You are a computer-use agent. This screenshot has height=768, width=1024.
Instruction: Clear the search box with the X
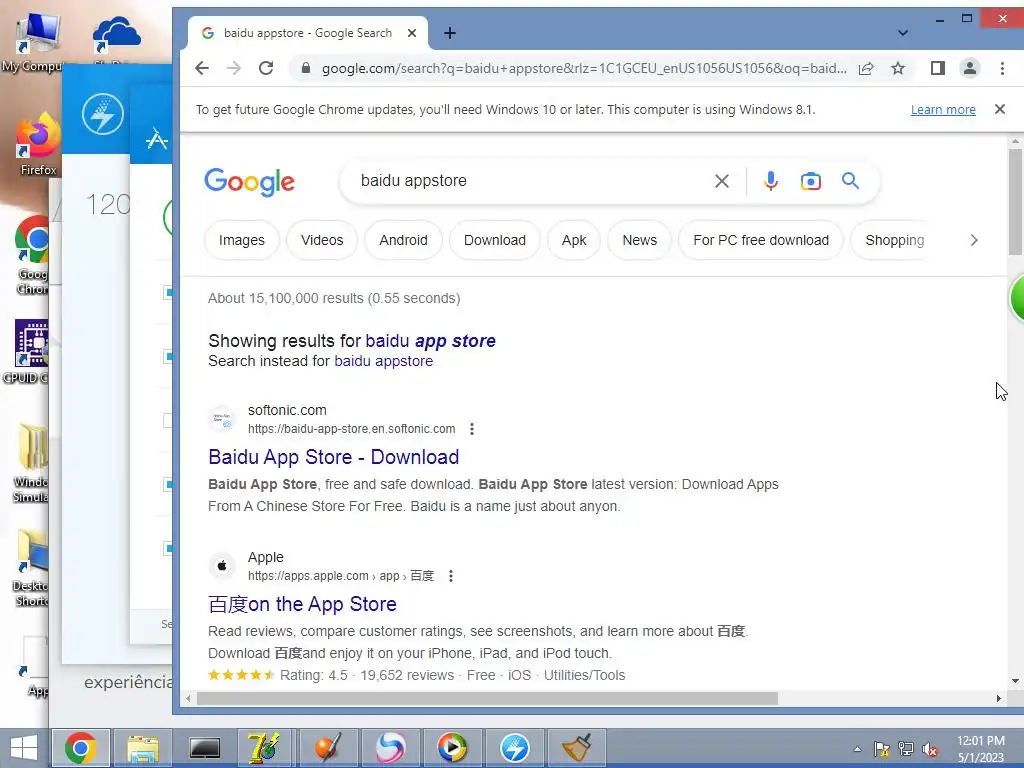click(722, 181)
